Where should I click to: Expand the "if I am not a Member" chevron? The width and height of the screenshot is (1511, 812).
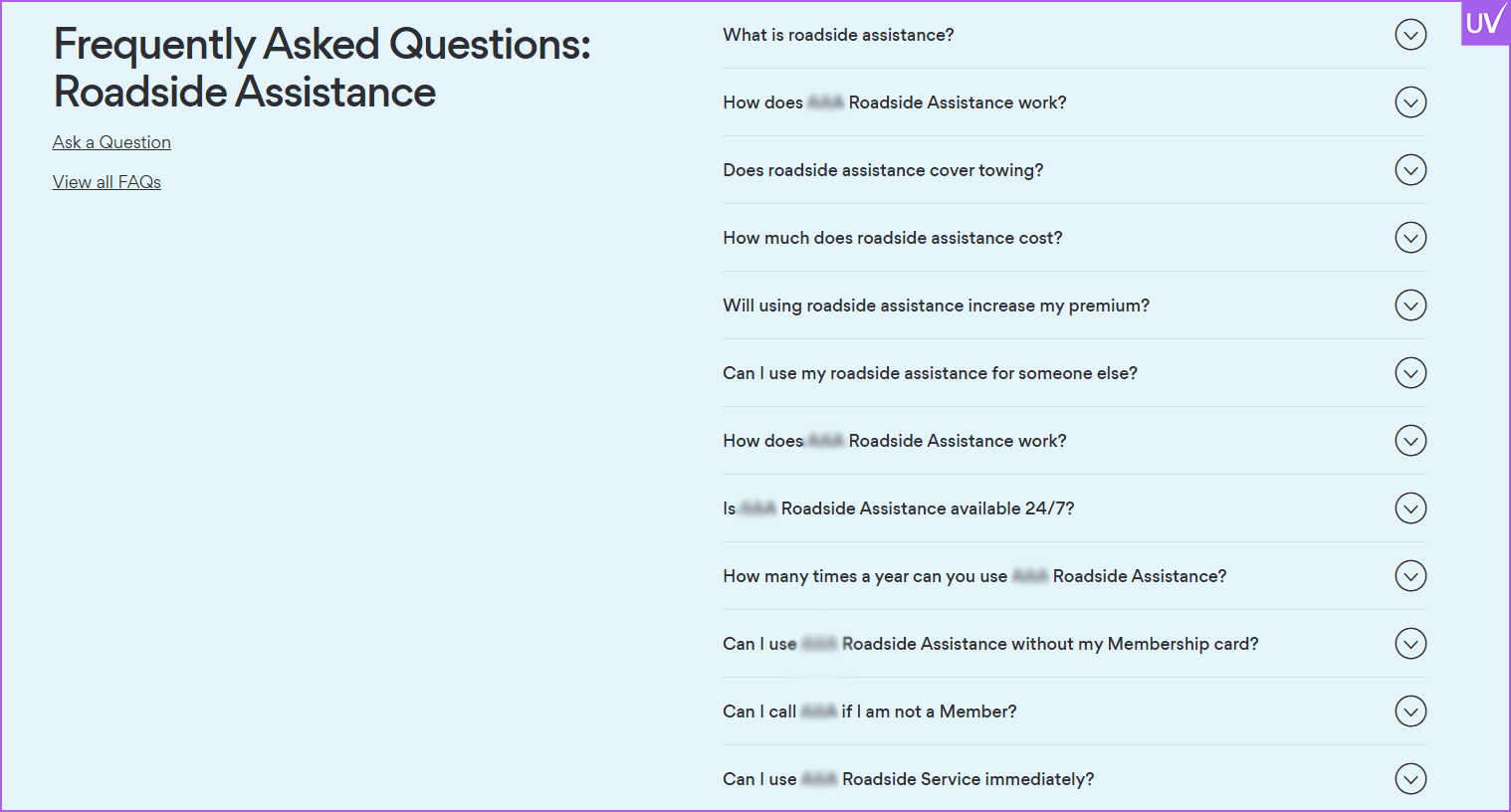(x=1410, y=711)
